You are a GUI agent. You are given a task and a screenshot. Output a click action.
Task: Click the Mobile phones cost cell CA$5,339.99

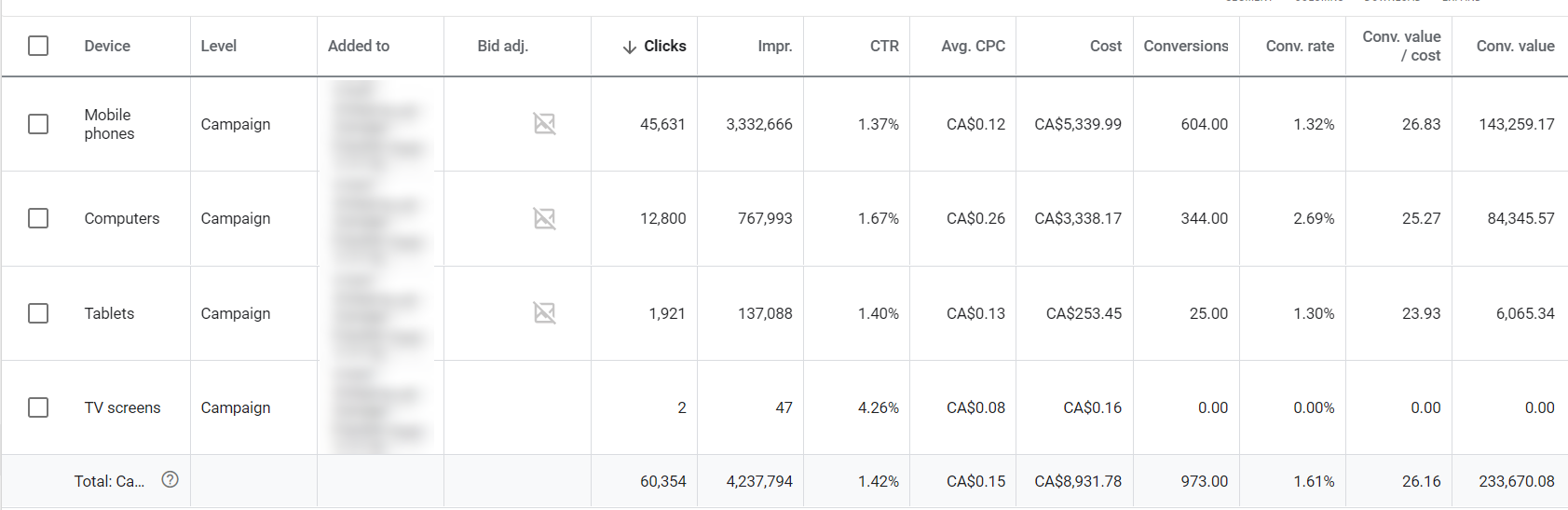(1078, 124)
